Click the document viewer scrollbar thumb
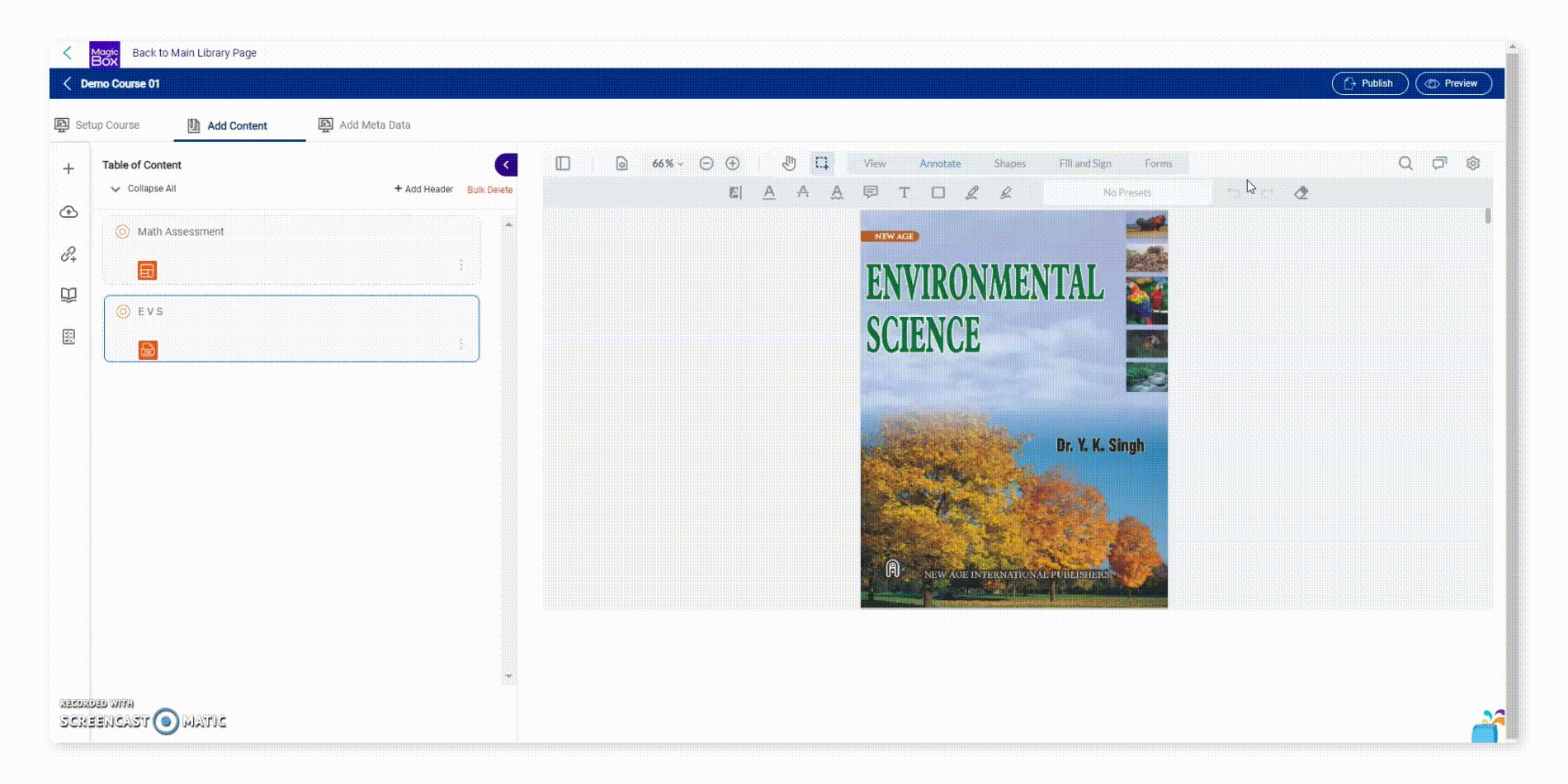 click(x=1488, y=215)
